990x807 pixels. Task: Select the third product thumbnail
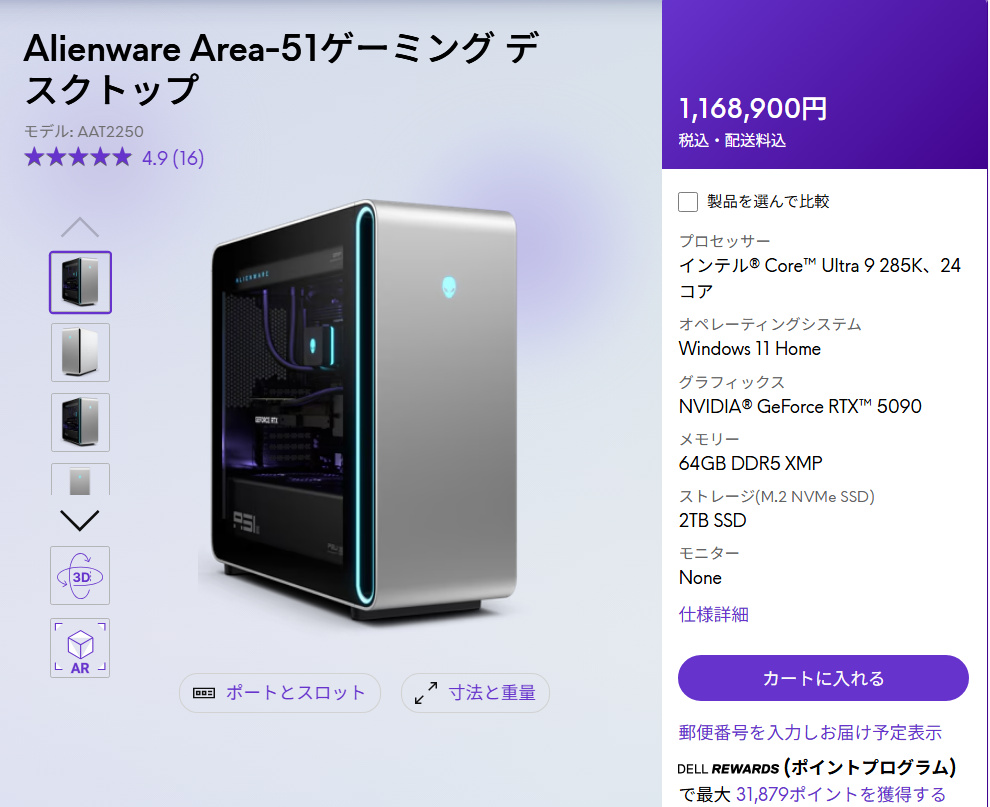click(x=80, y=422)
